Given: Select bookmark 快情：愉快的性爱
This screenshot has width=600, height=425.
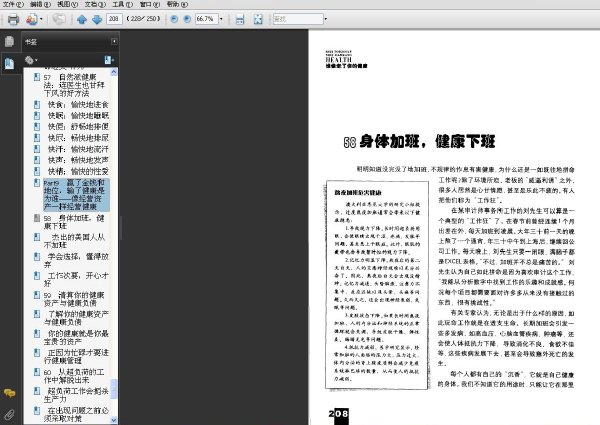Looking at the screenshot, I should click(x=78, y=171).
